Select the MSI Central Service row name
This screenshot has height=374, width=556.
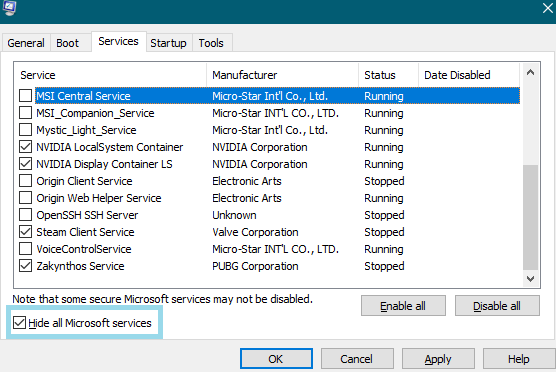coord(83,96)
